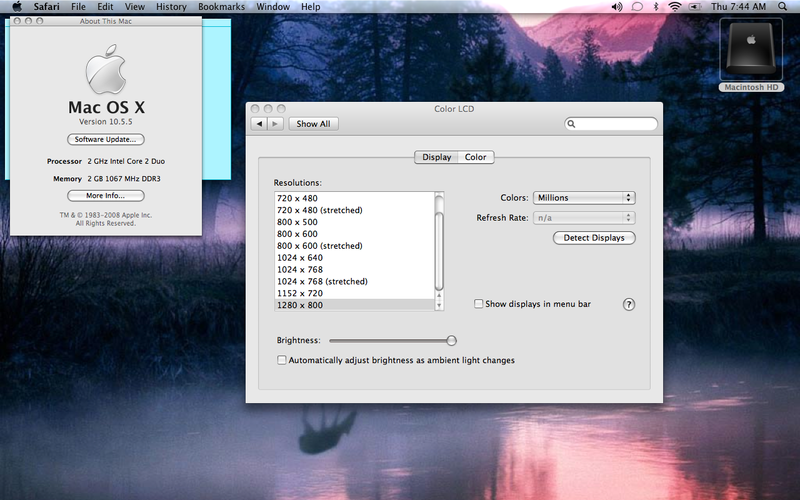
Task: Toggle automatically adjust brightness checkbox
Action: coord(282,360)
